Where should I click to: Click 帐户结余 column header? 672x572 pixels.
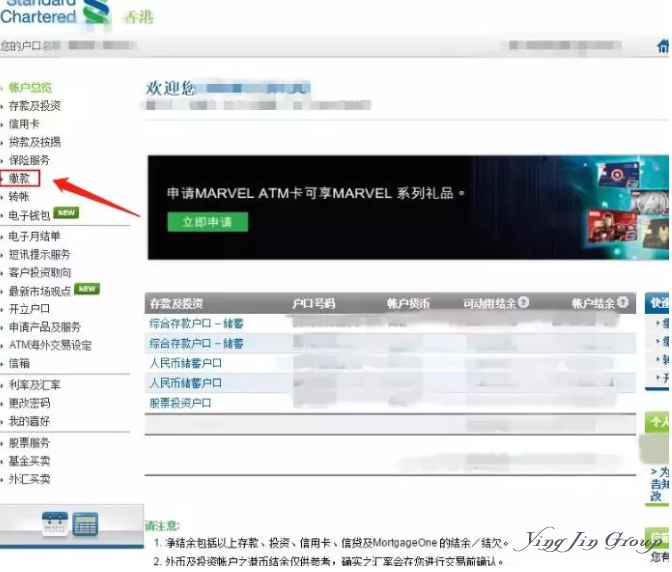click(x=593, y=304)
